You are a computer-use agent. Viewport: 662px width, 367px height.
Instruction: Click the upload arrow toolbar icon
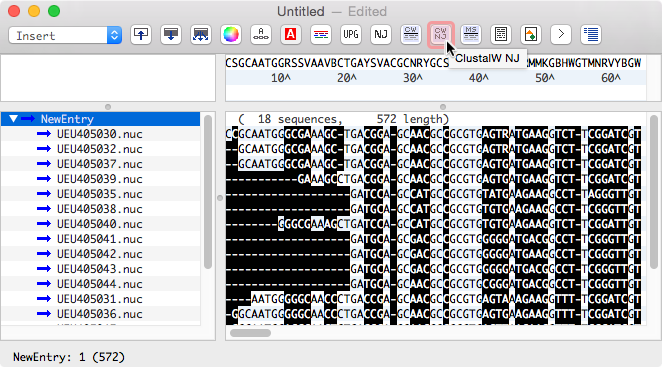click(141, 34)
